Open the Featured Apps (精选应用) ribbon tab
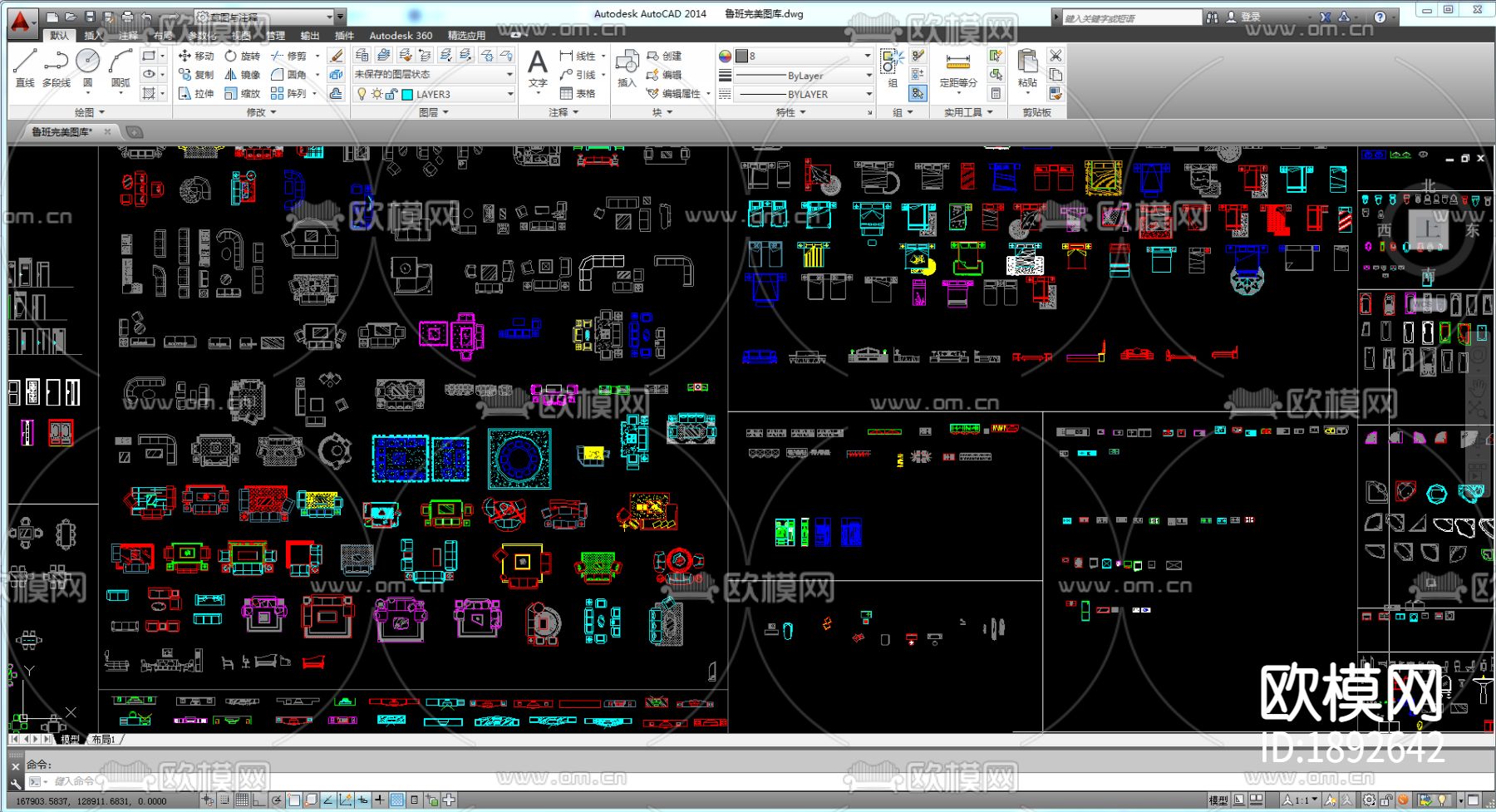Screen dimensions: 1496x812 (x=466, y=36)
